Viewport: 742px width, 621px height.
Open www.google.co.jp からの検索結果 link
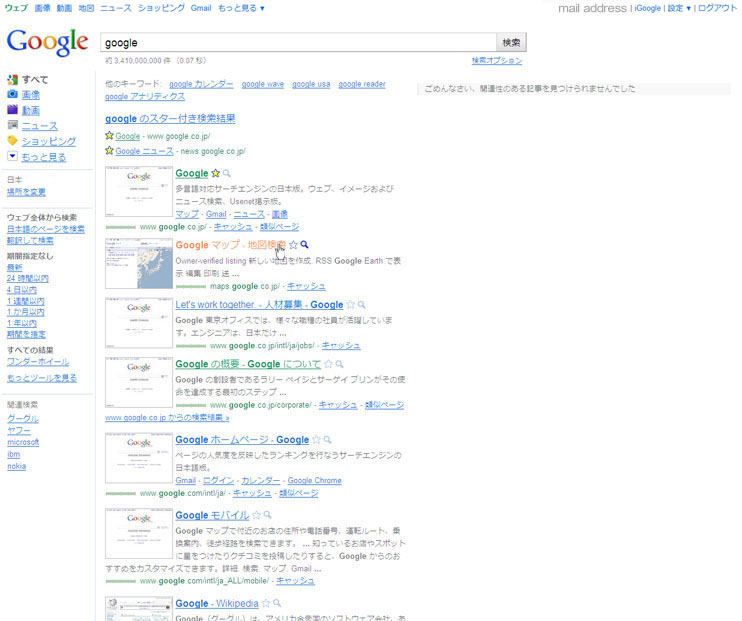click(x=167, y=417)
